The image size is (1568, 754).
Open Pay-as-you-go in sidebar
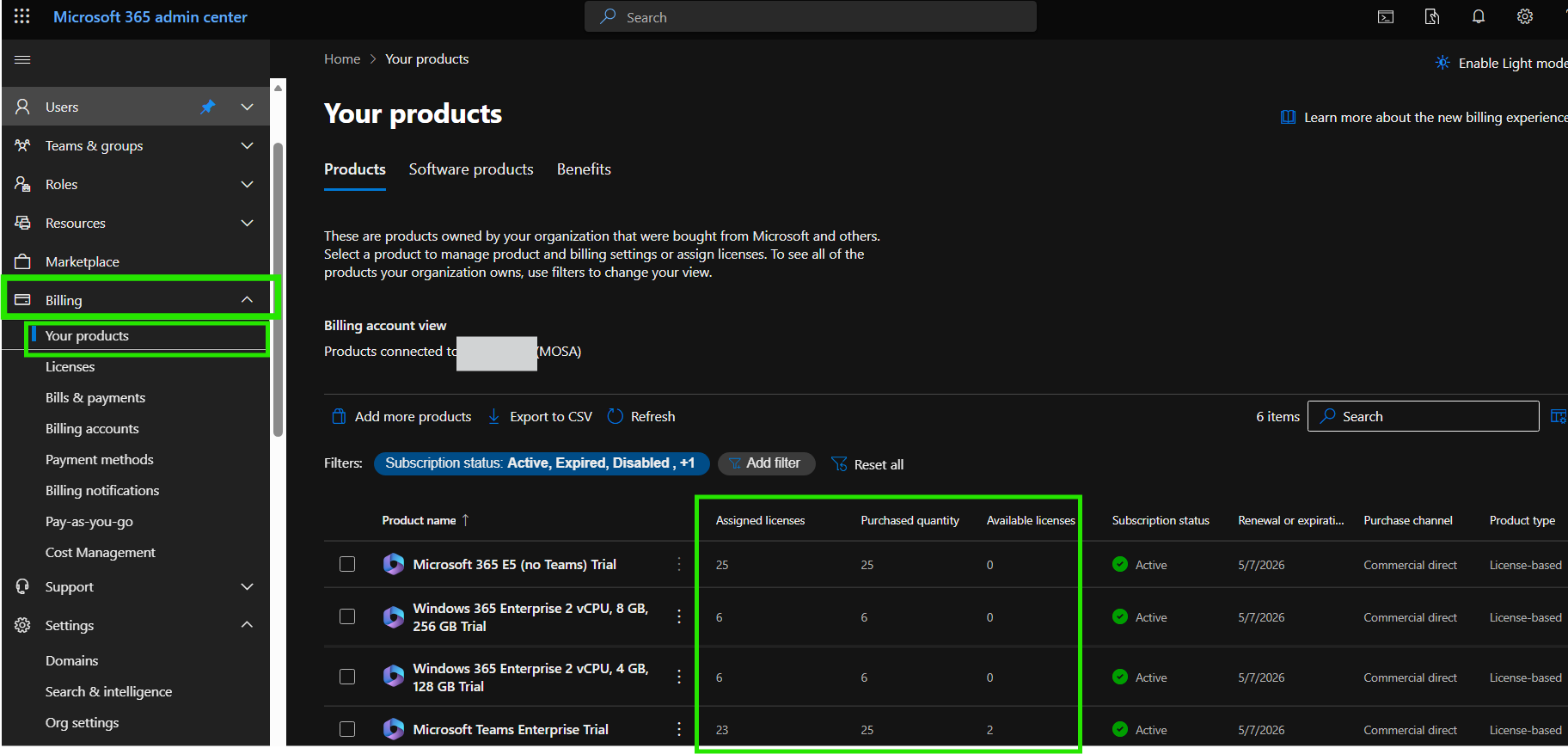click(x=89, y=521)
